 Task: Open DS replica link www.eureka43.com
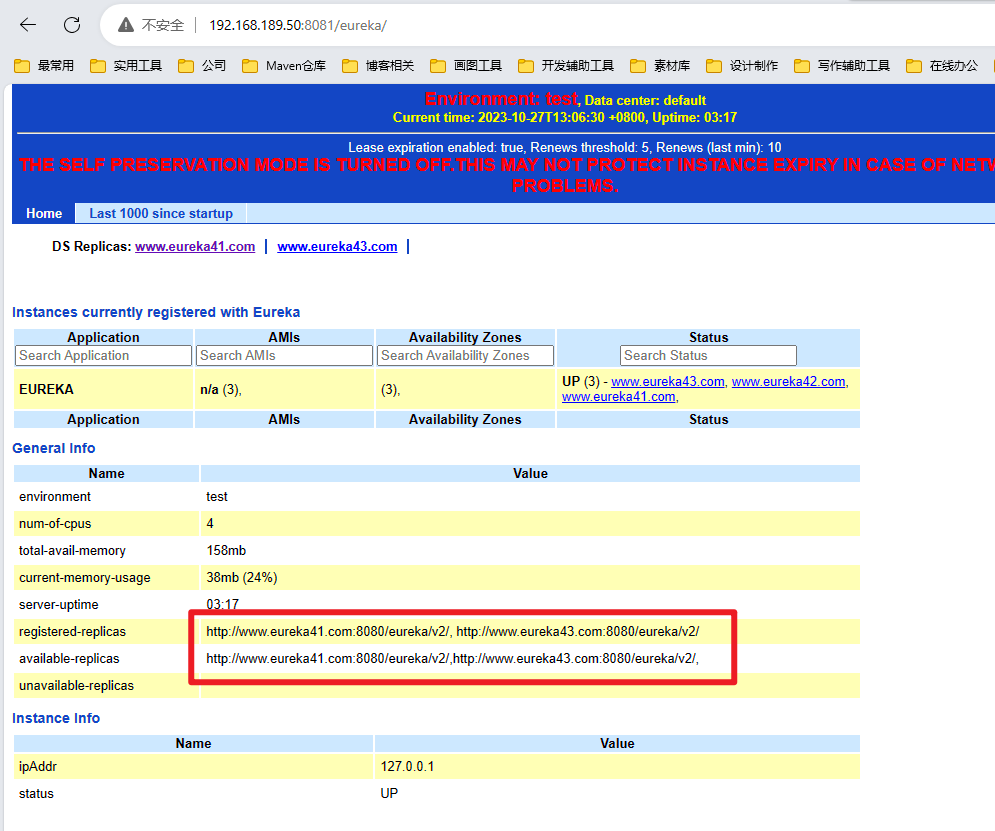click(337, 246)
